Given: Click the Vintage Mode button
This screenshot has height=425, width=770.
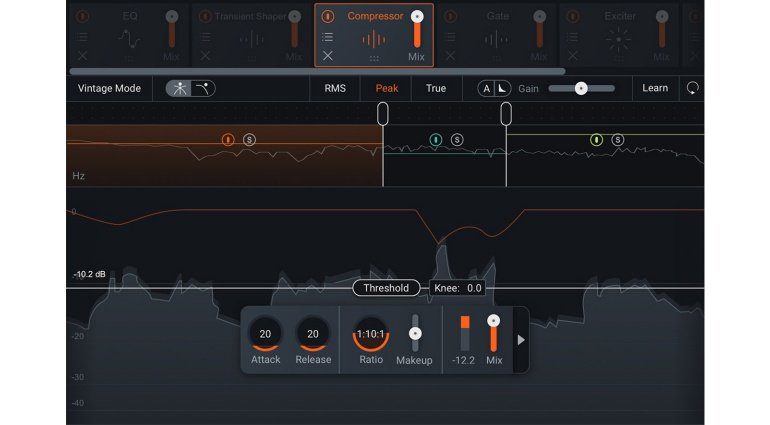Looking at the screenshot, I should pyautogui.click(x=109, y=88).
